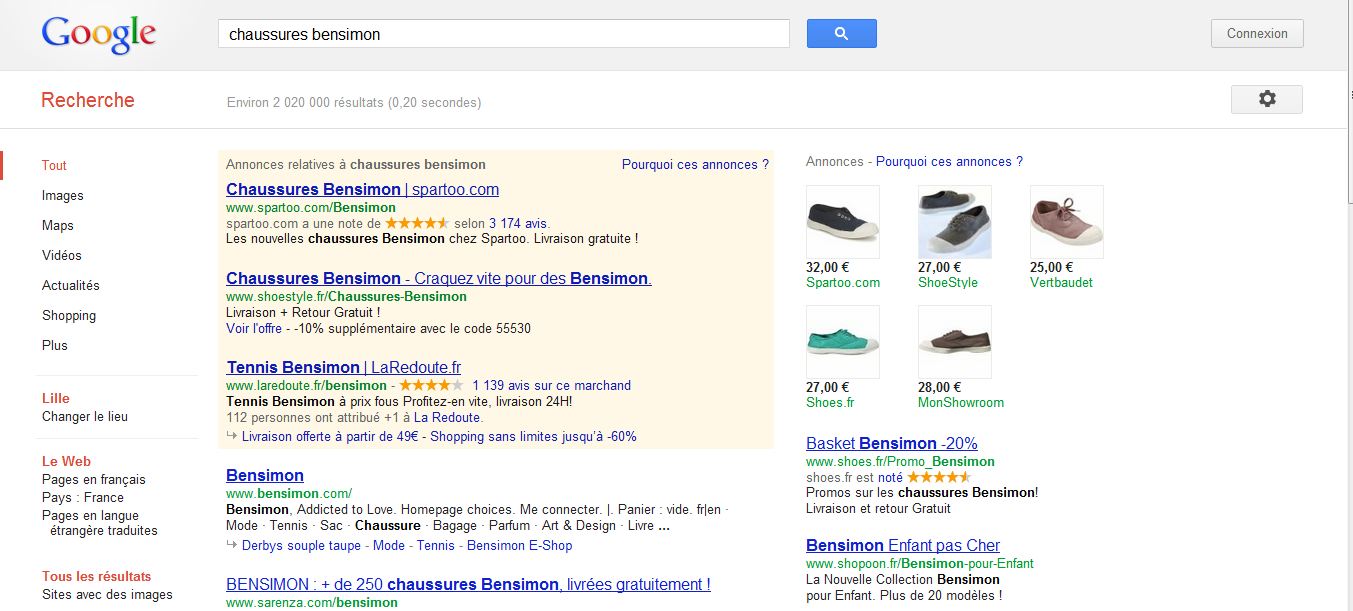Filter by Pages en français
This screenshot has width=1353, height=611.
pyautogui.click(x=94, y=480)
